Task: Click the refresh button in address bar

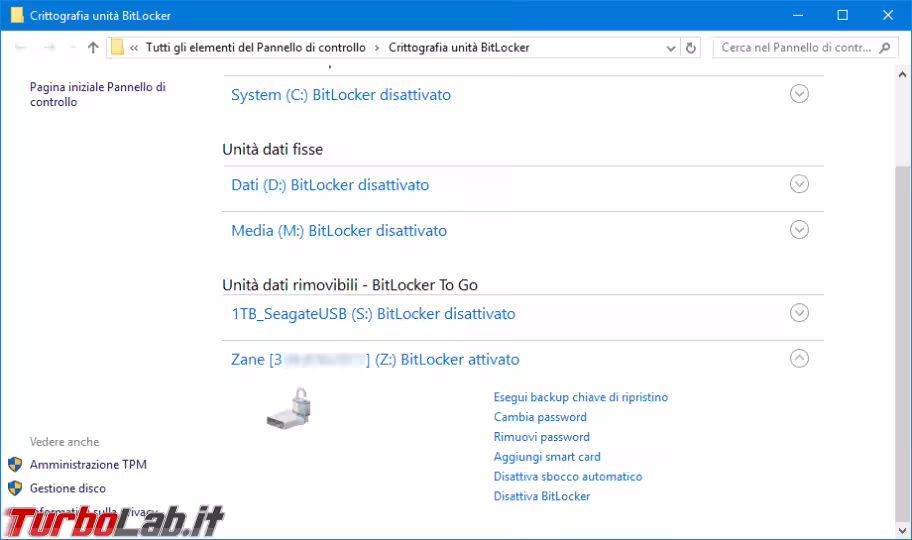Action: (690, 48)
